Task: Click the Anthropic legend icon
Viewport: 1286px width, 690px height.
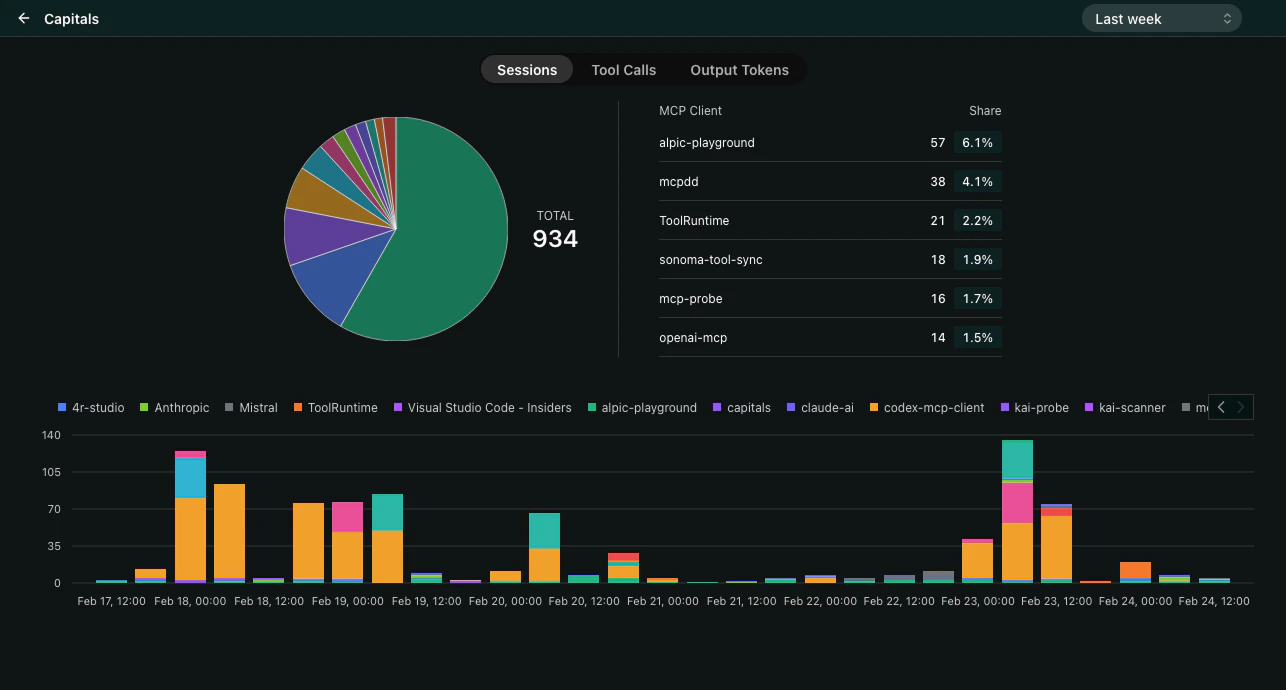Action: click(x=142, y=407)
